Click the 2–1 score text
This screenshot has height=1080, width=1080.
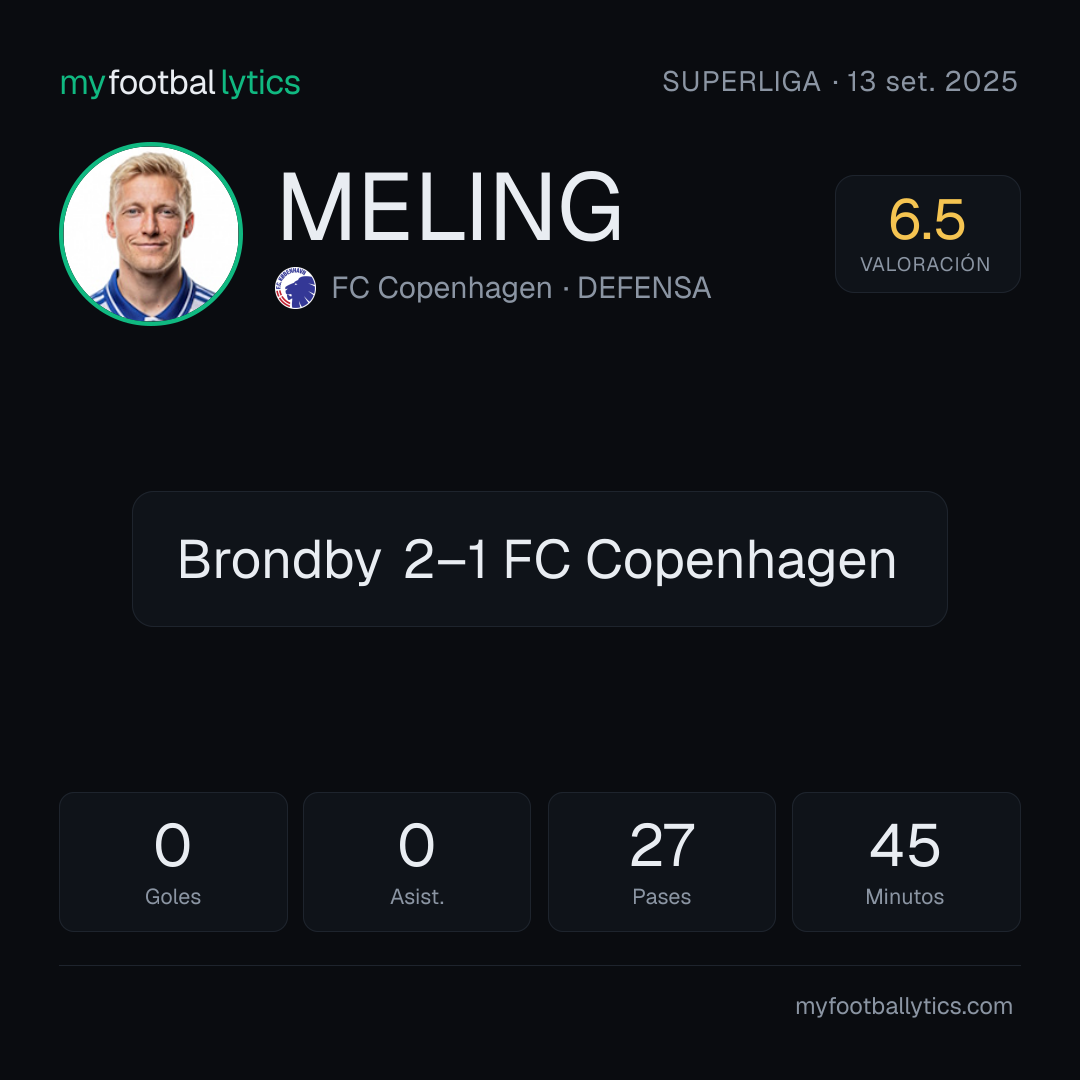[446, 559]
